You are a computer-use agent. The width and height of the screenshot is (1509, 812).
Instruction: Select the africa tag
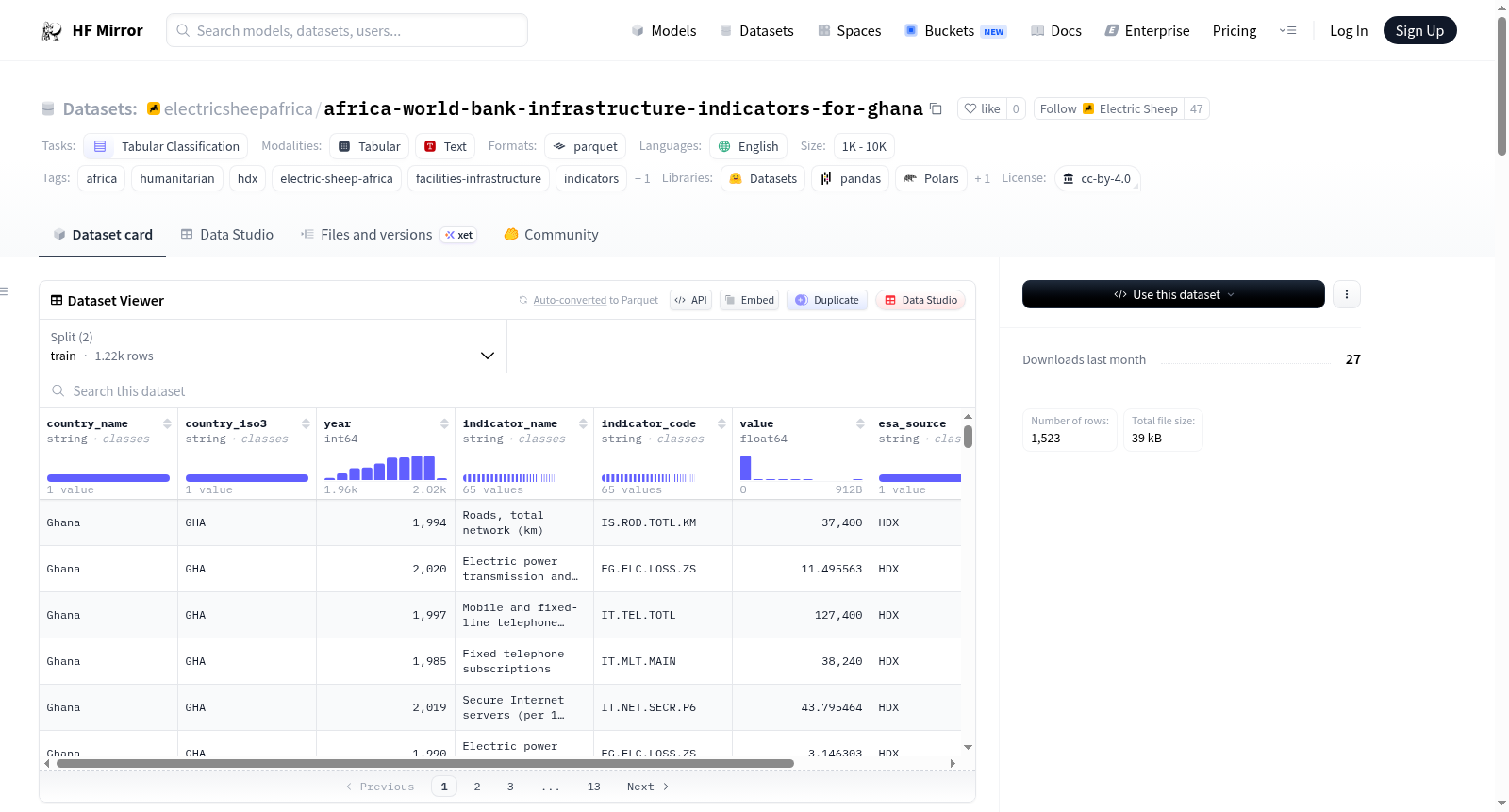pos(102,178)
